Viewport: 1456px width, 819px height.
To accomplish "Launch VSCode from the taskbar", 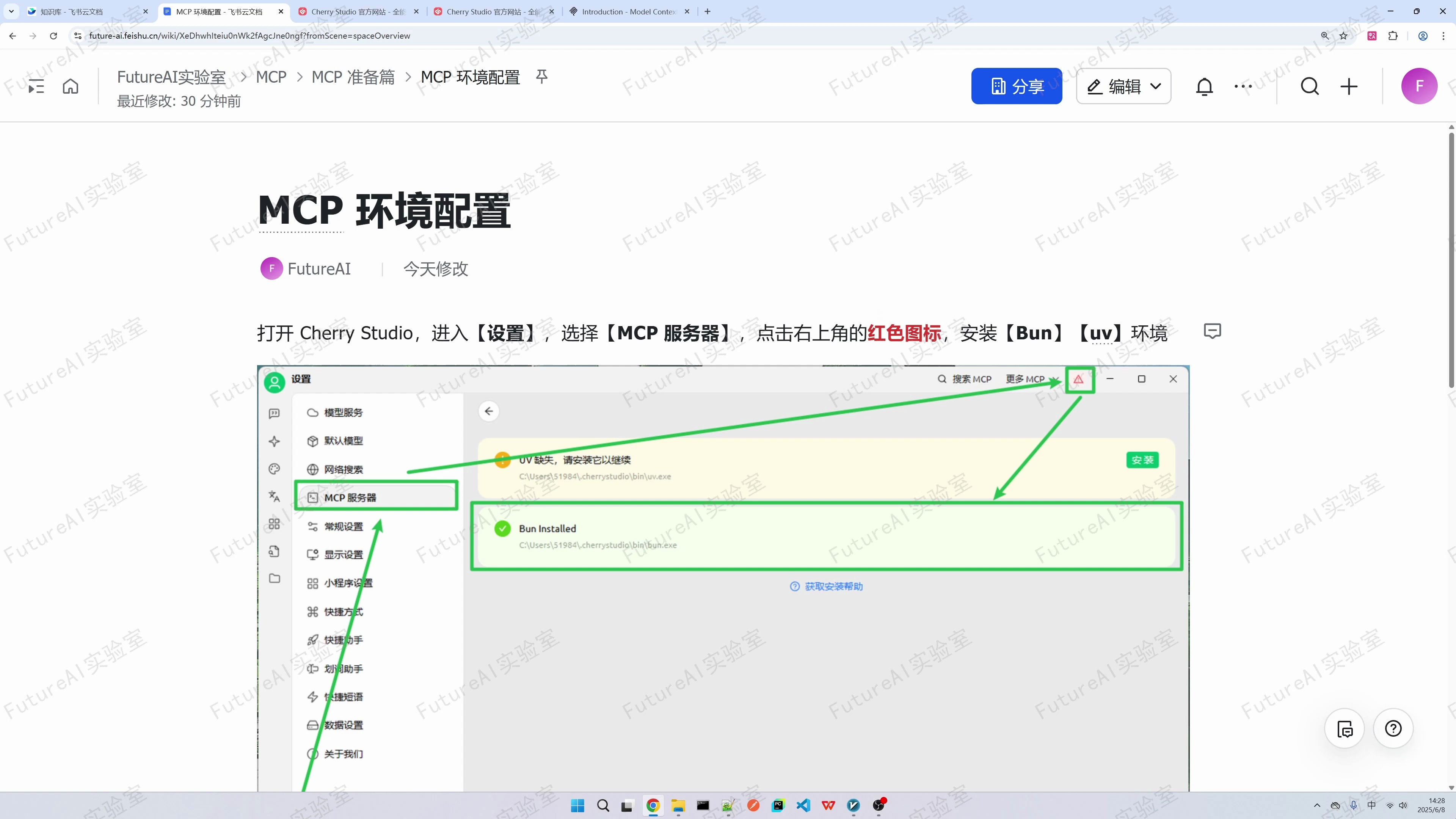I will pos(803,805).
